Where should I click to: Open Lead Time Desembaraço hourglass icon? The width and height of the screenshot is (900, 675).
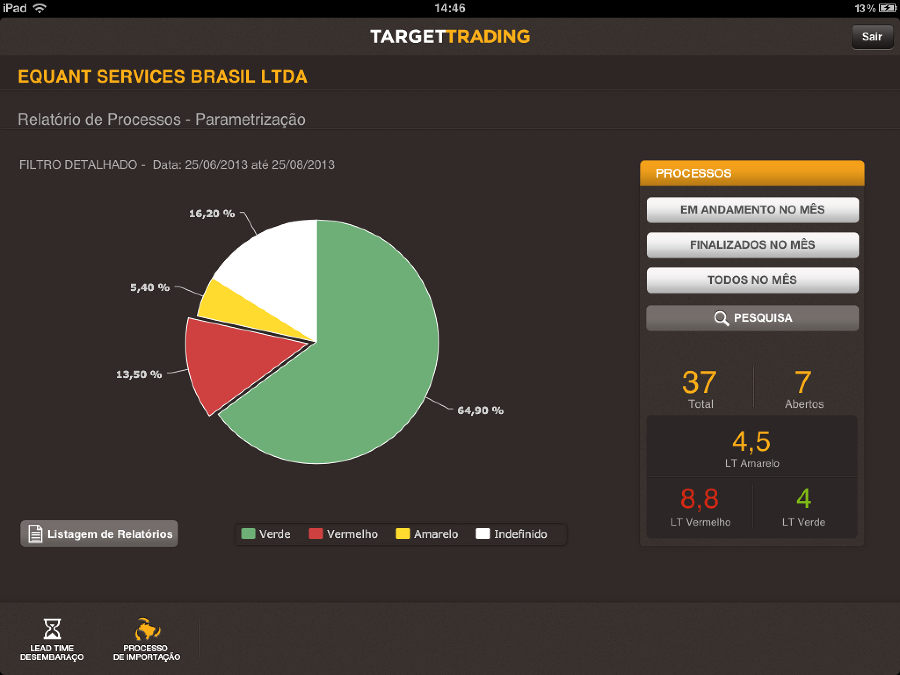click(52, 629)
